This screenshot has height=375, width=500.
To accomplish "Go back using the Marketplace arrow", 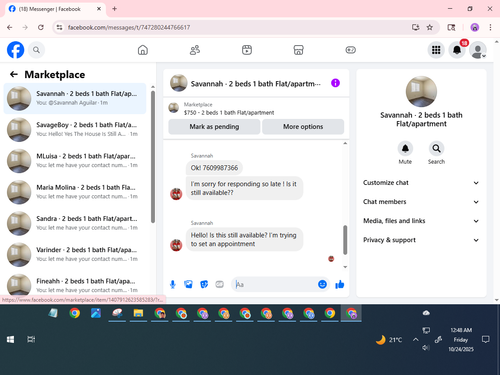I will coord(14,74).
